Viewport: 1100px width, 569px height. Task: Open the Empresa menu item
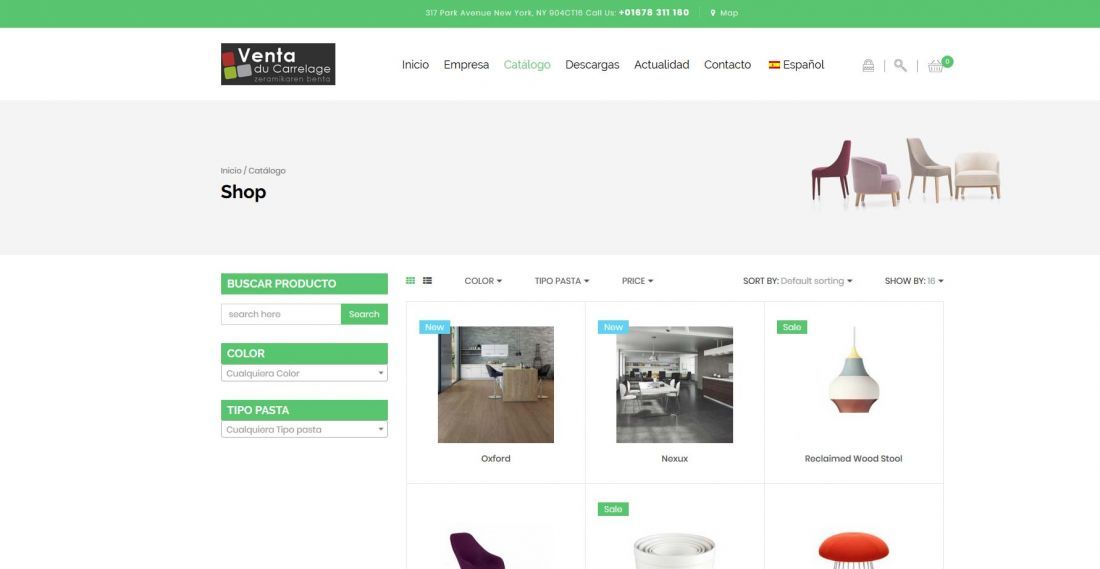(466, 65)
